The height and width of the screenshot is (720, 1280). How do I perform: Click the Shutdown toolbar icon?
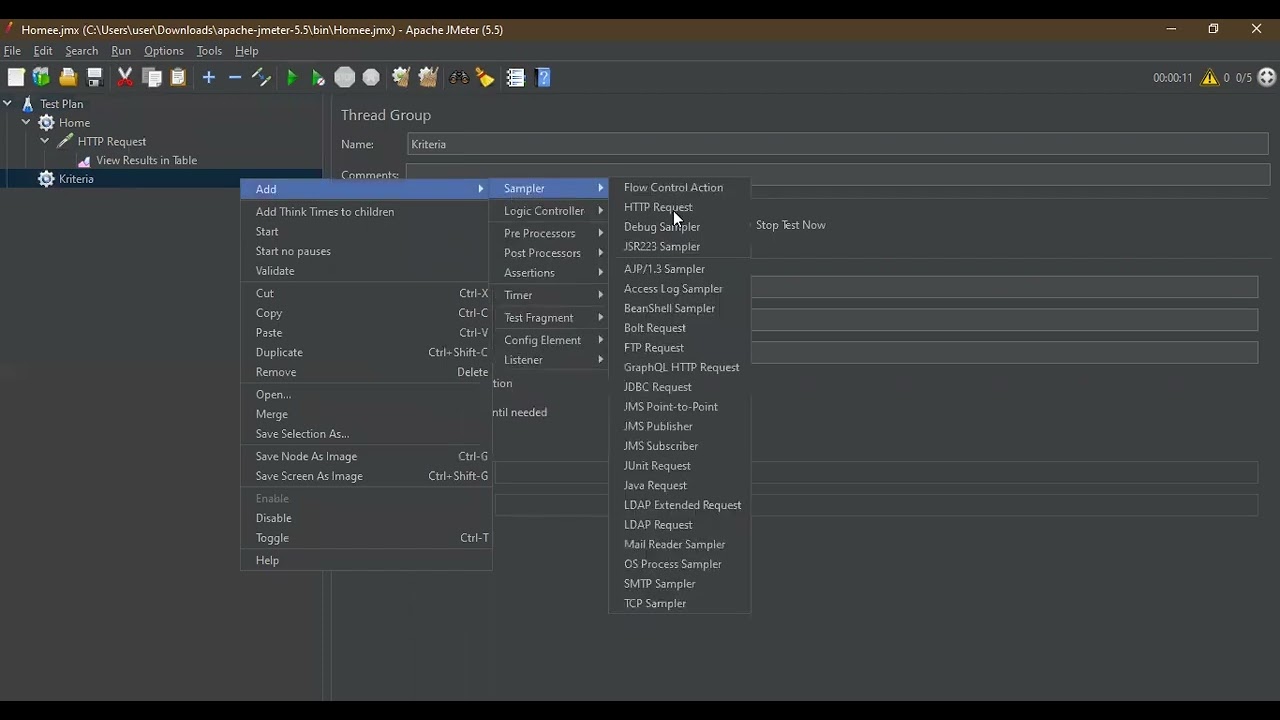coord(371,77)
